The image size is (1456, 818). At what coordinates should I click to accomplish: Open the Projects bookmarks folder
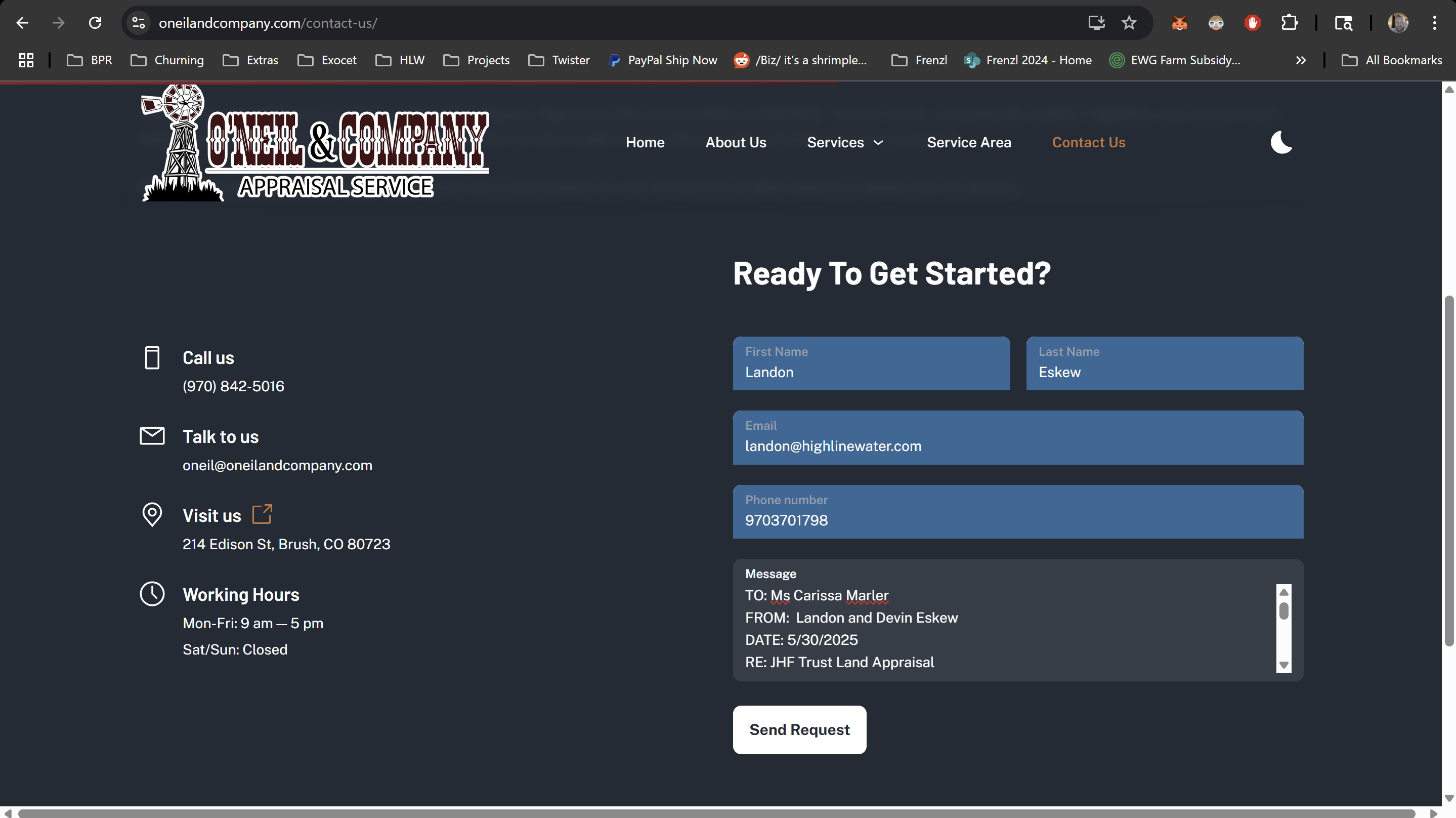(x=477, y=60)
